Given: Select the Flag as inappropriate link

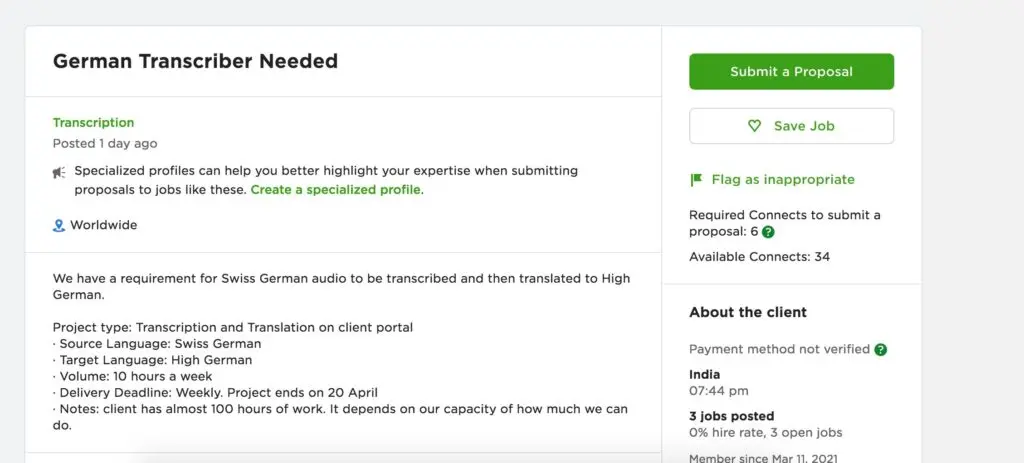Looking at the screenshot, I should click(782, 180).
